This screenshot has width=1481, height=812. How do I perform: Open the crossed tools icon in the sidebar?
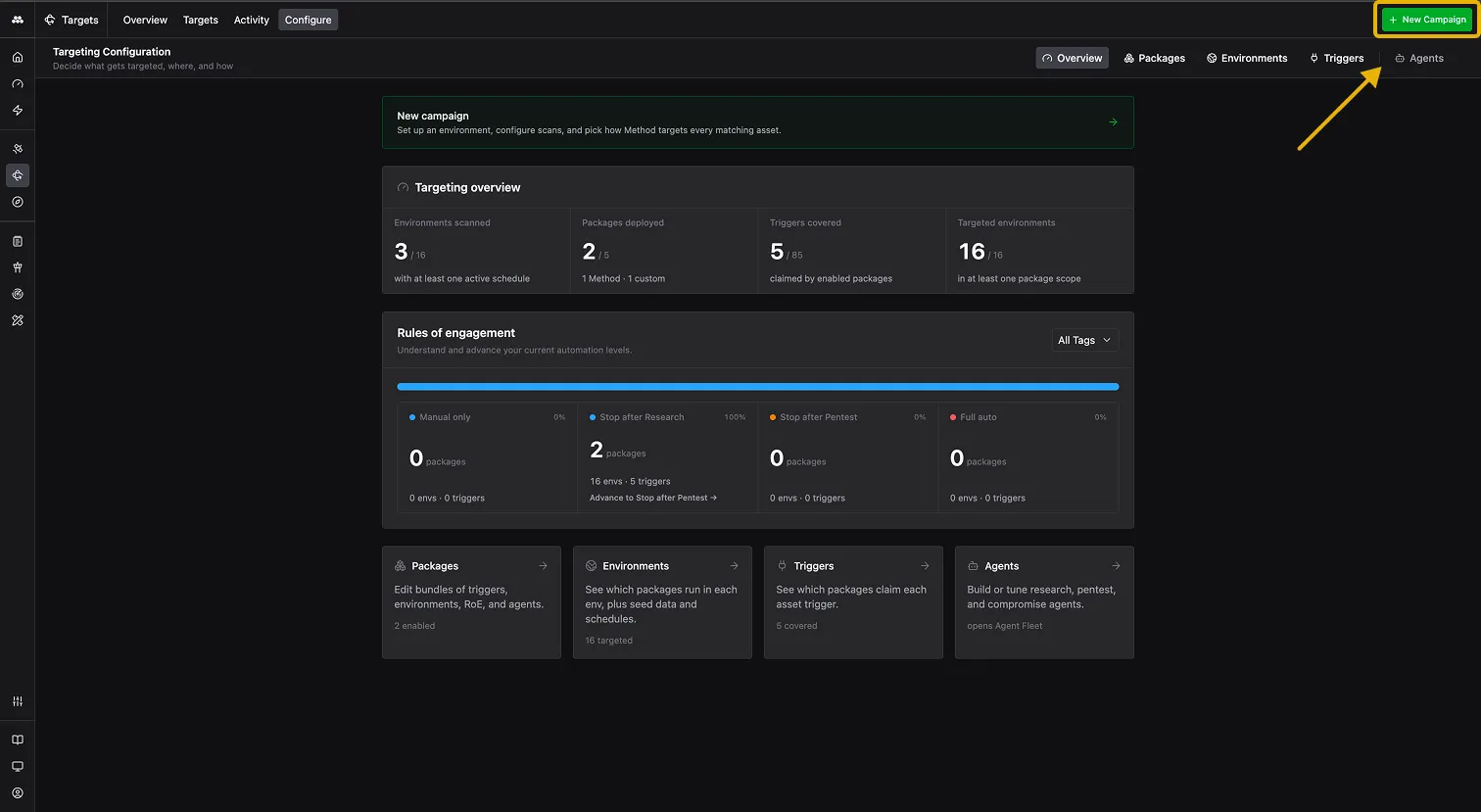18,320
